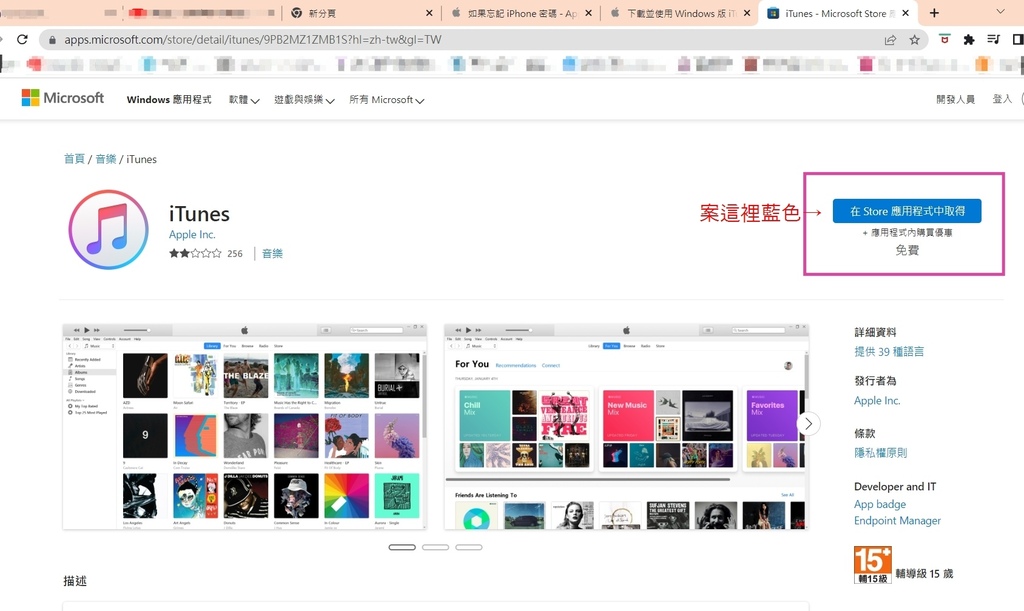
Task: Switch to the 下載並使用 Windows 版 iTunes tab
Action: pos(679,13)
